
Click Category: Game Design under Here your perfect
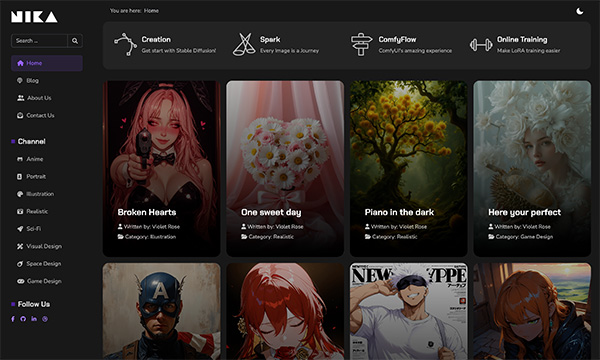pos(524,237)
